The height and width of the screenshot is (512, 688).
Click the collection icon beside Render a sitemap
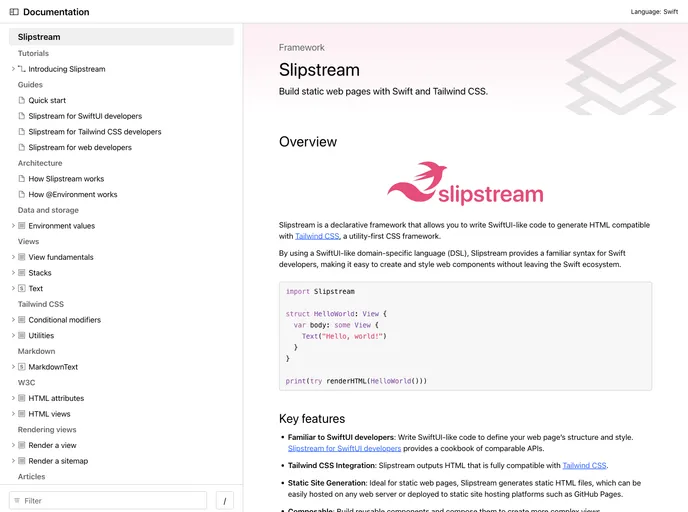[x=22, y=461]
